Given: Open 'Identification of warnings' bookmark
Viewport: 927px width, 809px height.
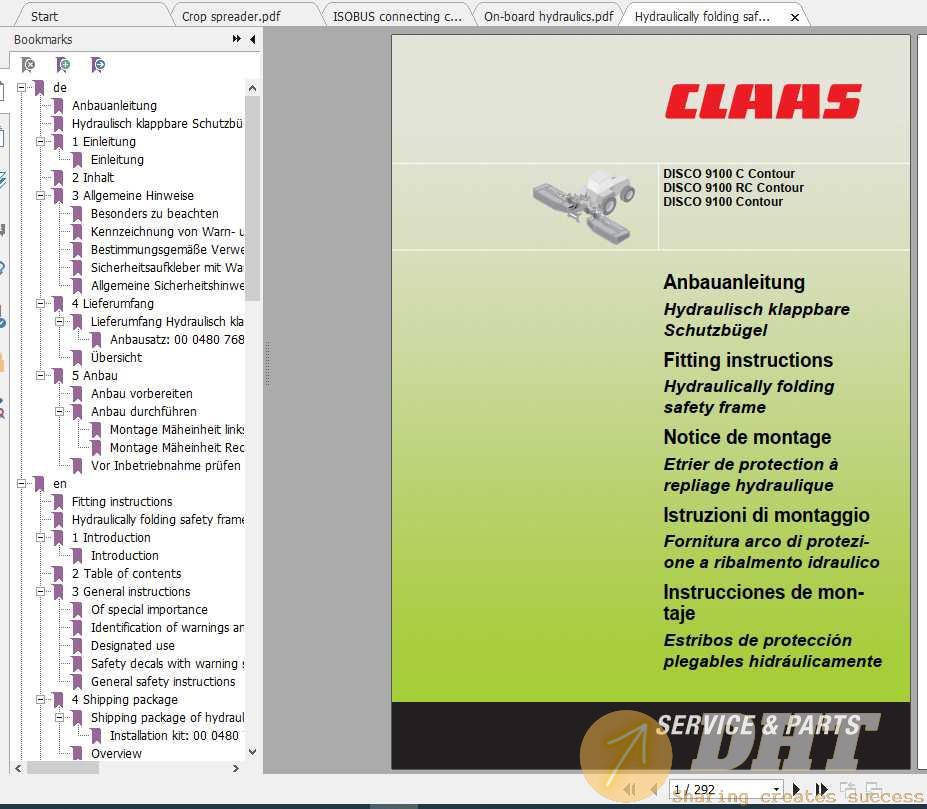Looking at the screenshot, I should point(167,627).
